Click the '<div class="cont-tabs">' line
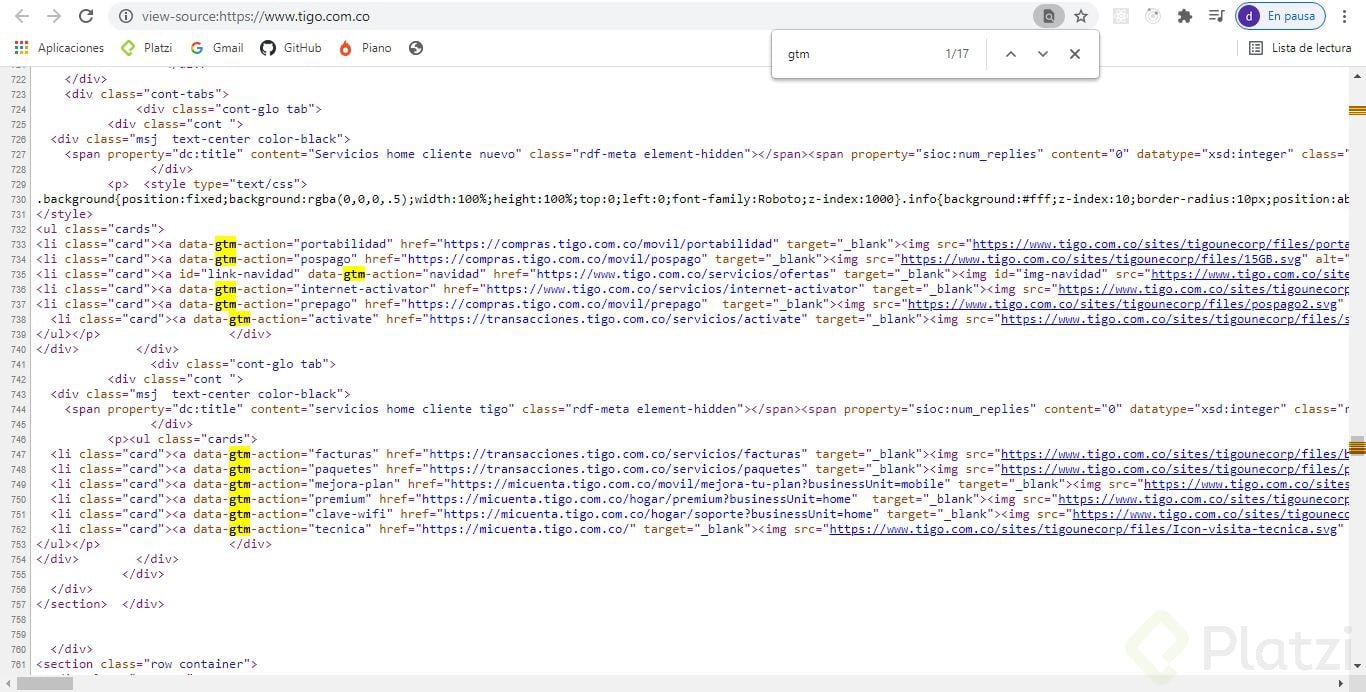 click(147, 94)
